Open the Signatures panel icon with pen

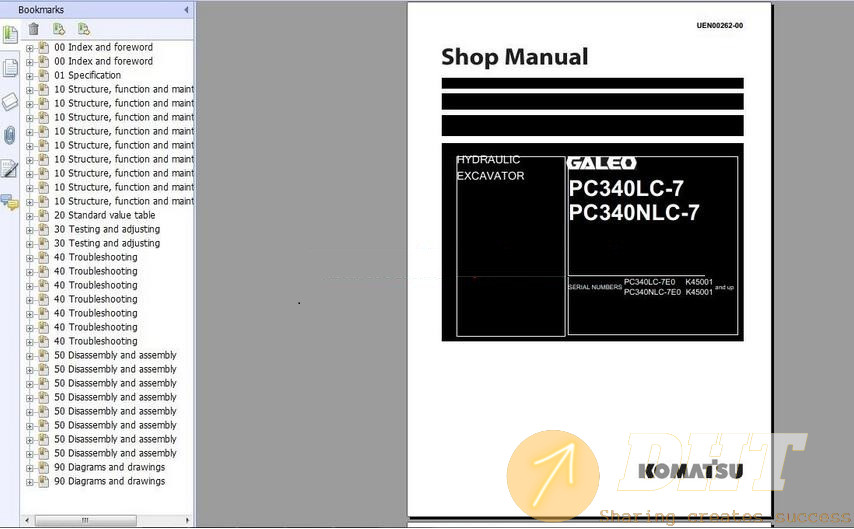(x=10, y=169)
